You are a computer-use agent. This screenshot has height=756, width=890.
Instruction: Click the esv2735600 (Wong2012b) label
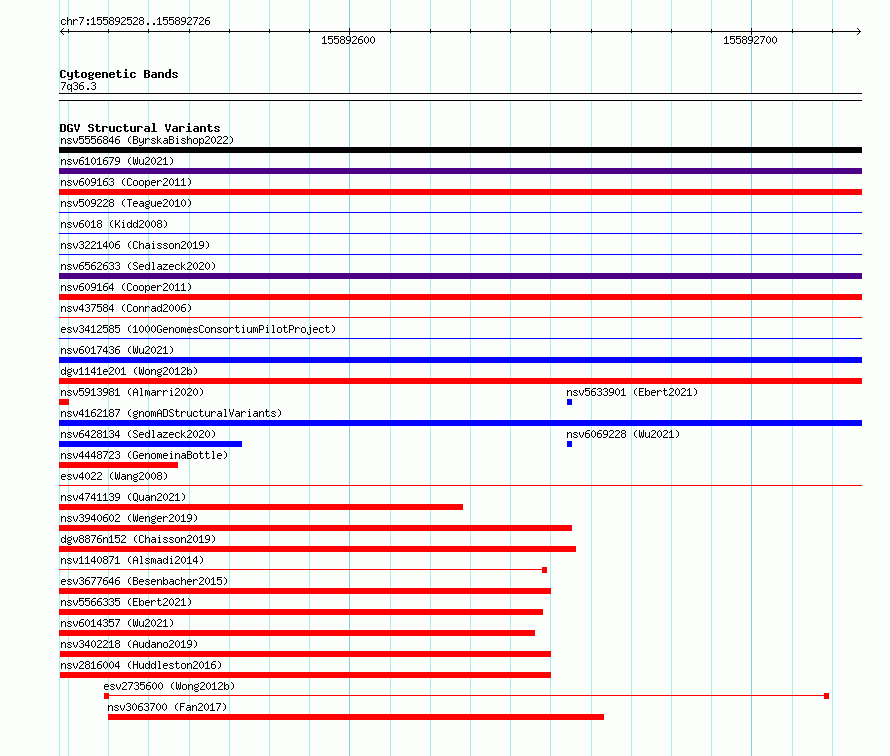coord(169,686)
